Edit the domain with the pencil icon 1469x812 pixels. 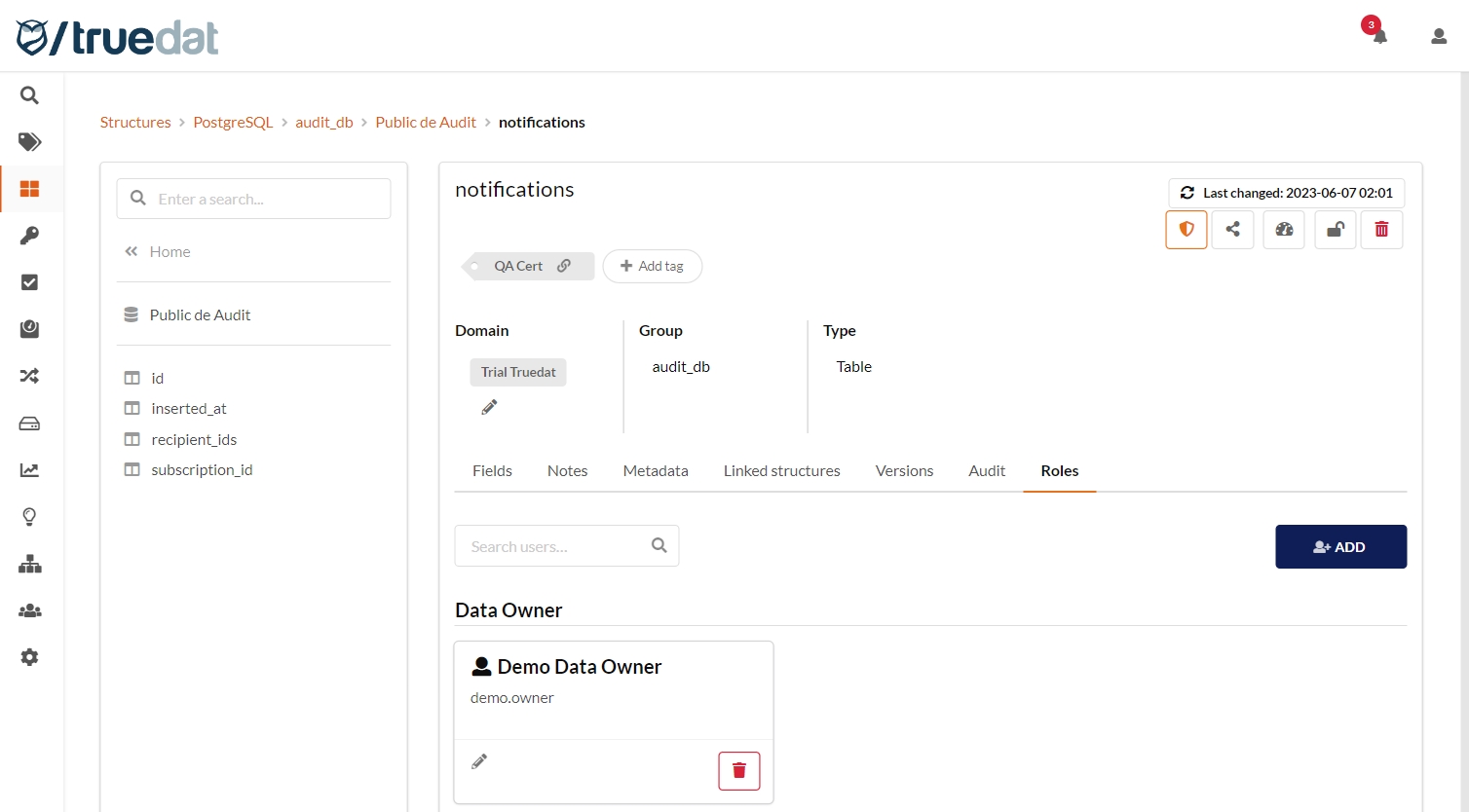coord(489,408)
